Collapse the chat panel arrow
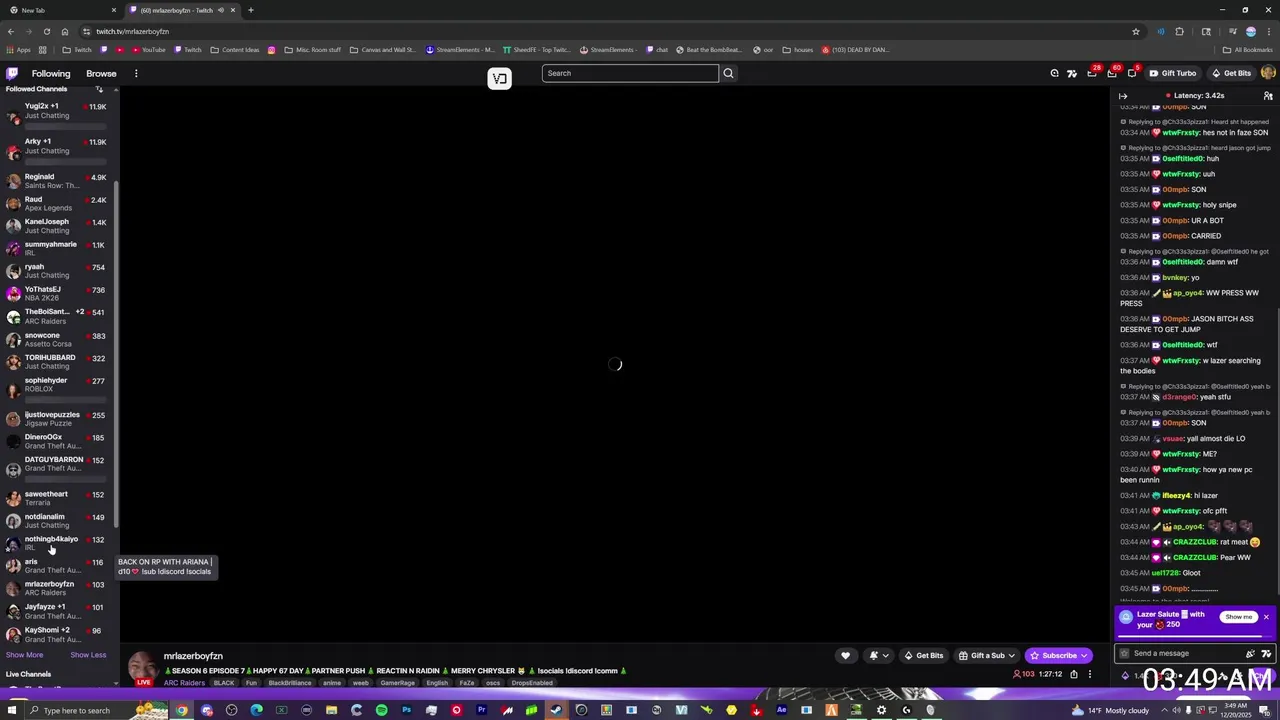Viewport: 1280px width, 720px height. [1123, 96]
